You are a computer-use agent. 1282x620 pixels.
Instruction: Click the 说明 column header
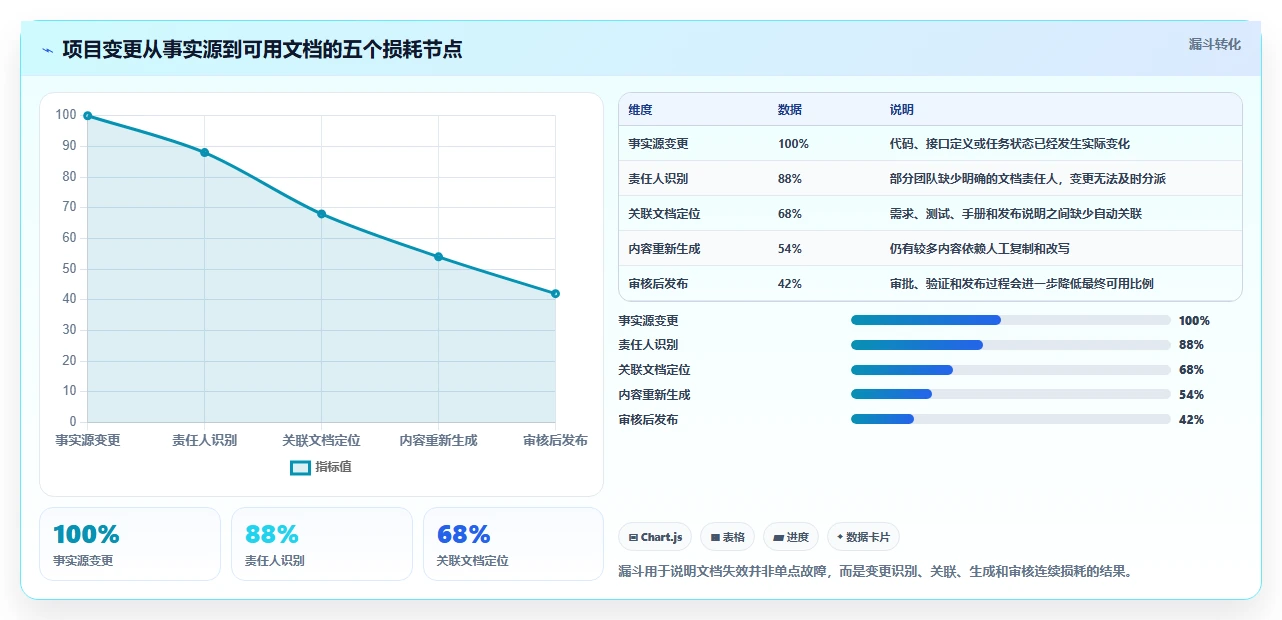pyautogui.click(x=902, y=110)
